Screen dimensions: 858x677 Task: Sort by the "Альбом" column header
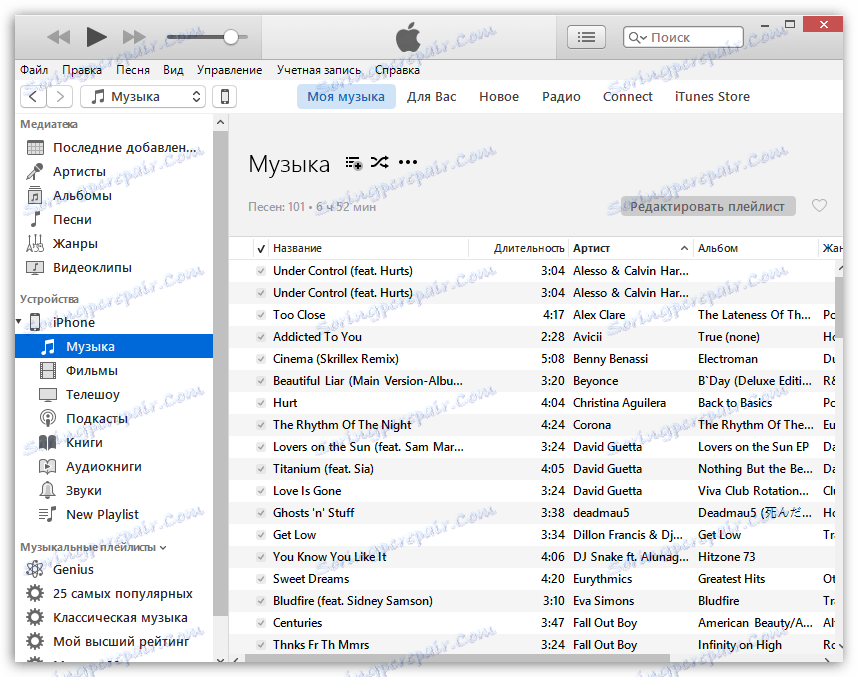[x=755, y=248]
